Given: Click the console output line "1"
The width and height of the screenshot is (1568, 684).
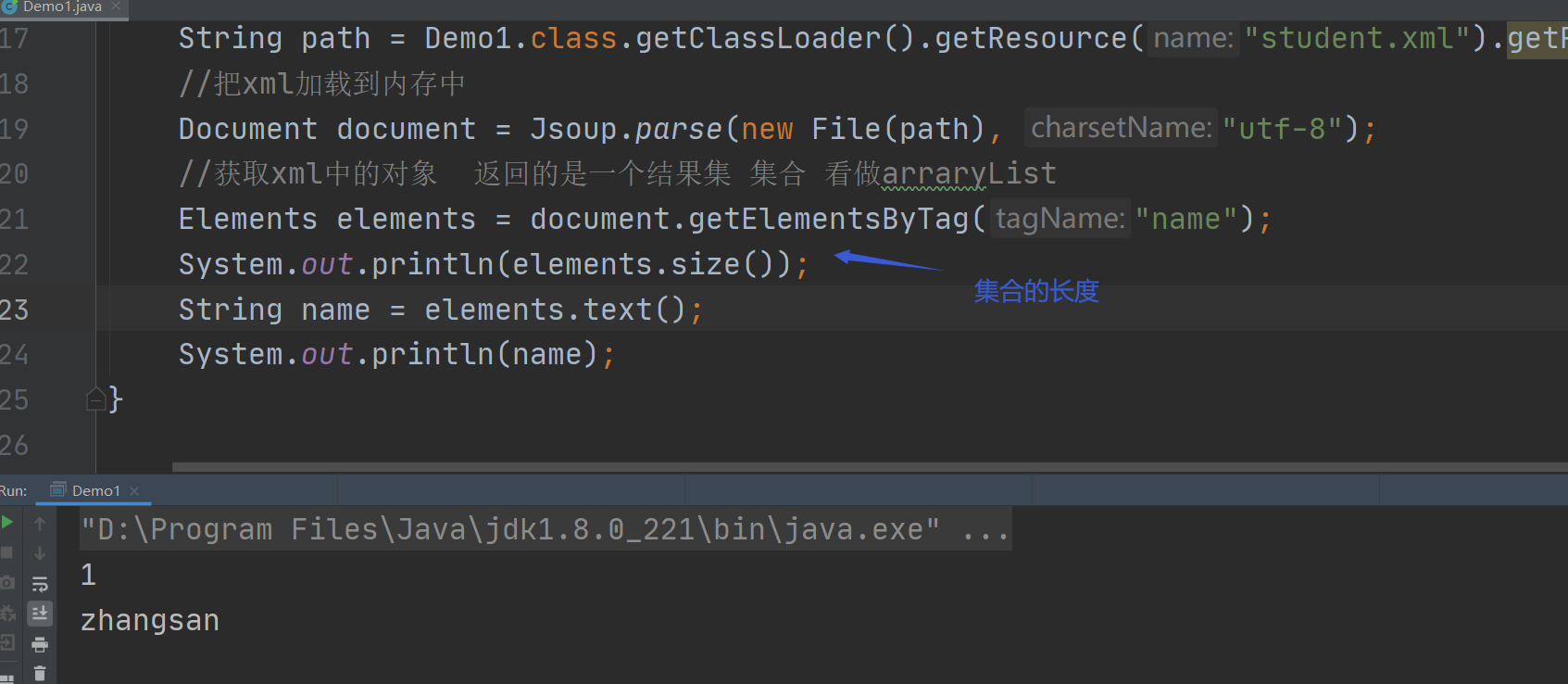Looking at the screenshot, I should (88, 575).
